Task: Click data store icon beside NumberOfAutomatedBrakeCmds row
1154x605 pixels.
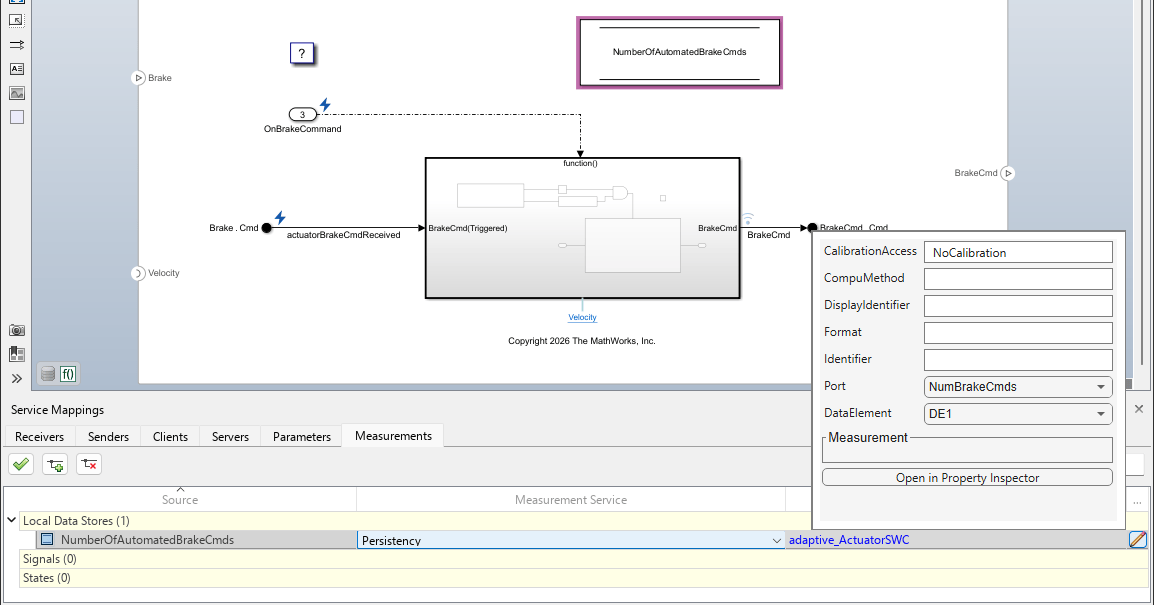Action: (47, 539)
